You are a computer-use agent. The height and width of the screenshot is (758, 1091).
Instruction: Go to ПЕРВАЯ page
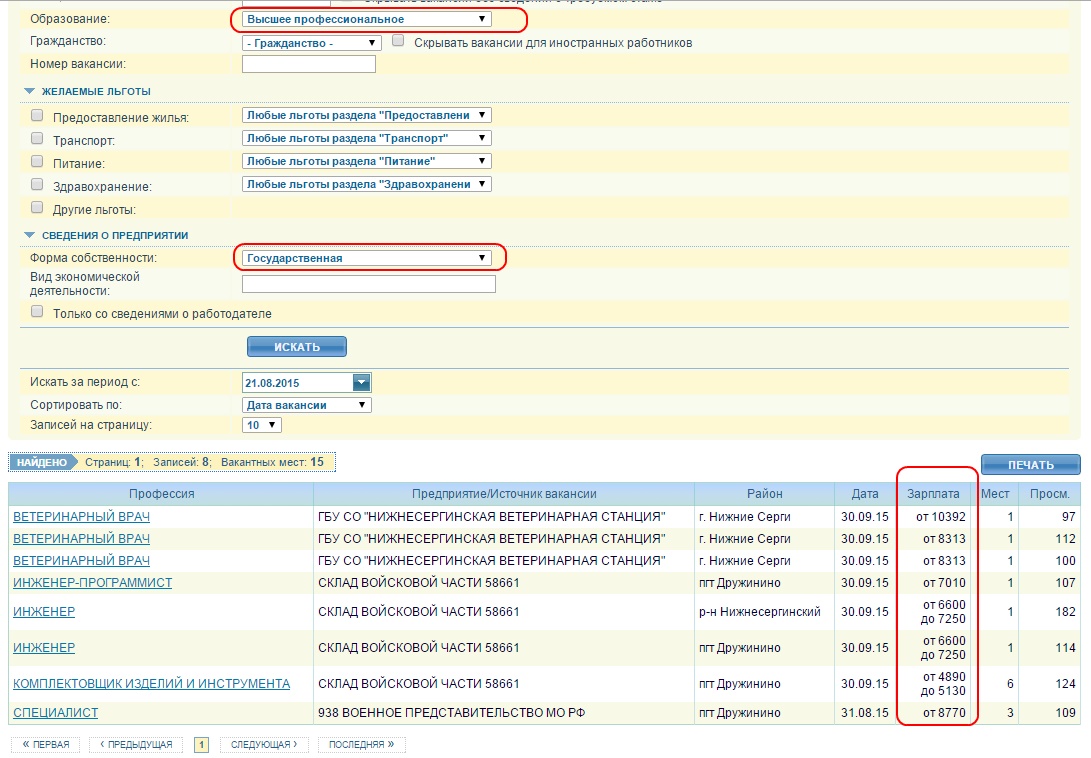46,745
